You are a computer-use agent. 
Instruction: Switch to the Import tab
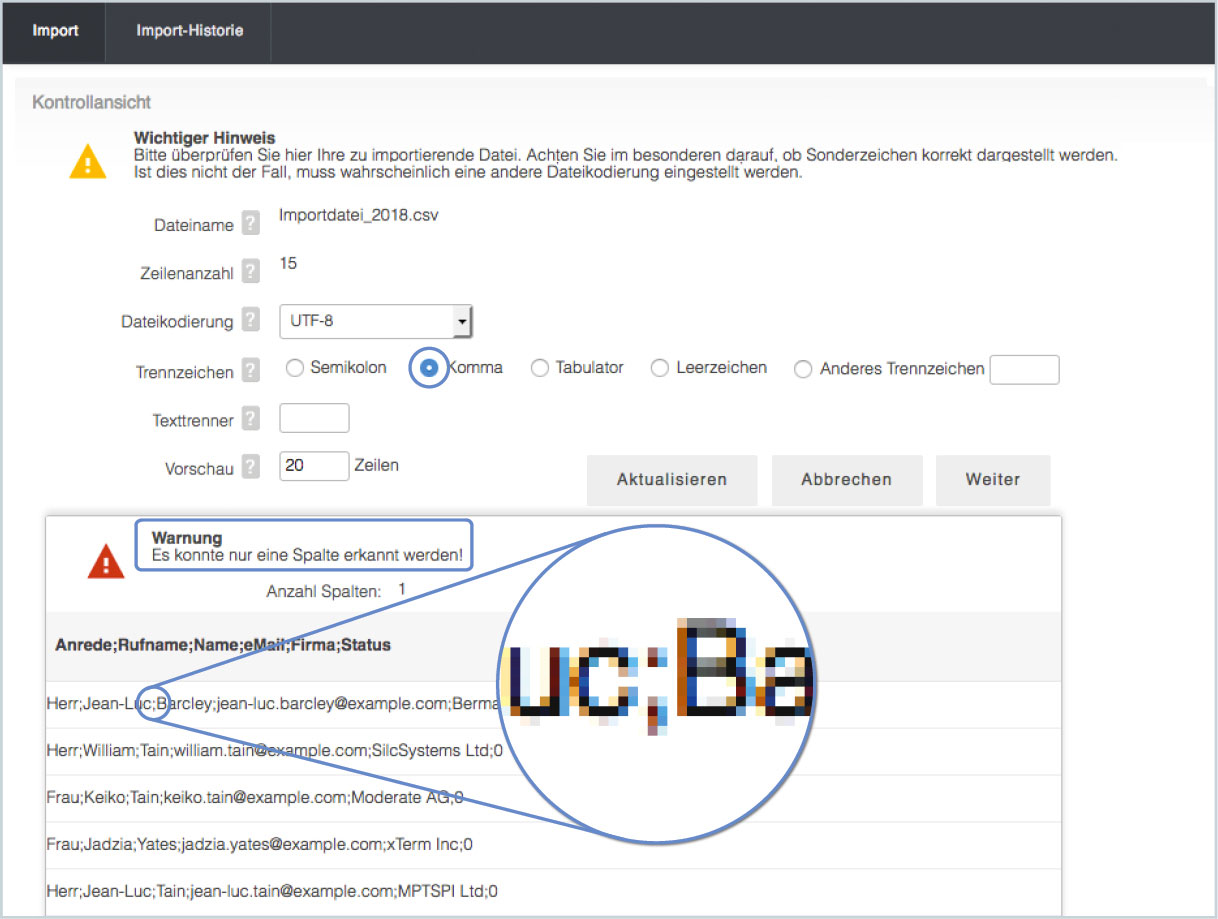tap(55, 31)
